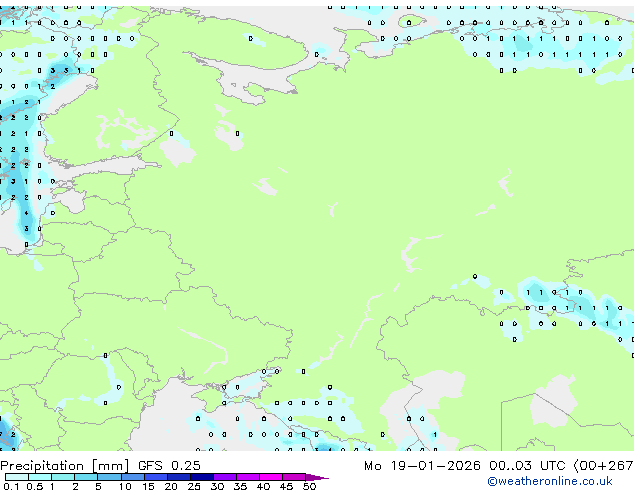
Task: Click the 25–30 mm dark navy legend box
Action: [x=202, y=477]
